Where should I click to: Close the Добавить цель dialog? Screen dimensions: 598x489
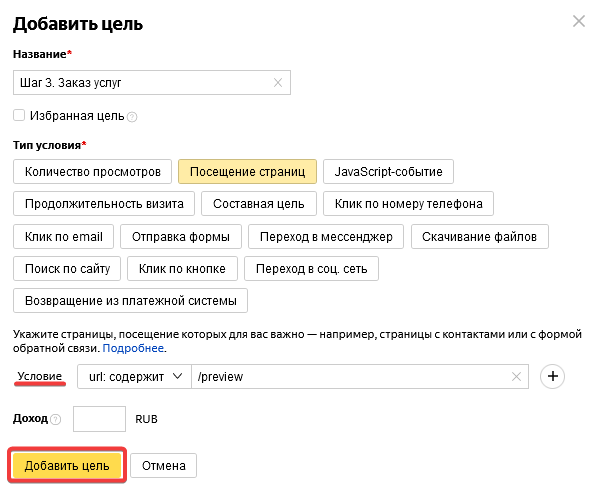pos(579,21)
